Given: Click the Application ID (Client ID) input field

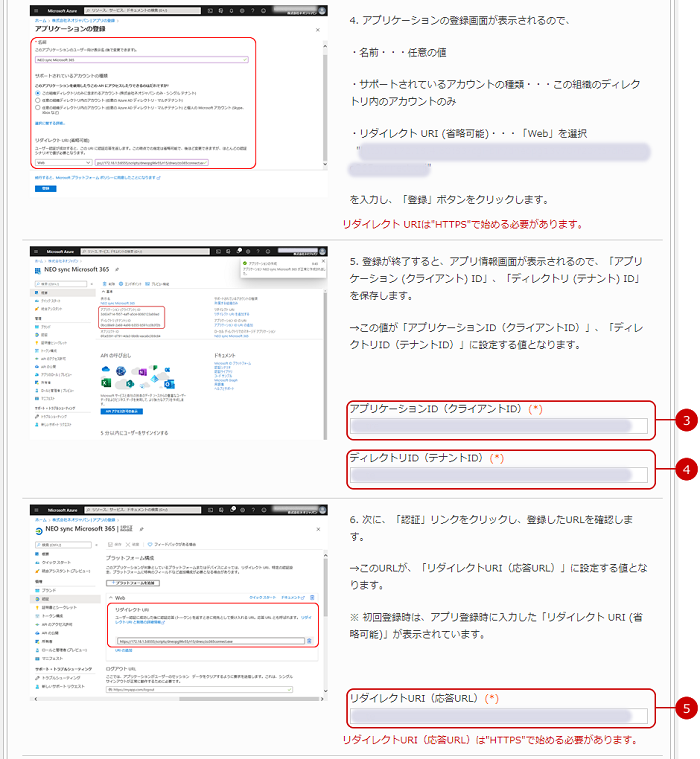Looking at the screenshot, I should pos(497,427).
